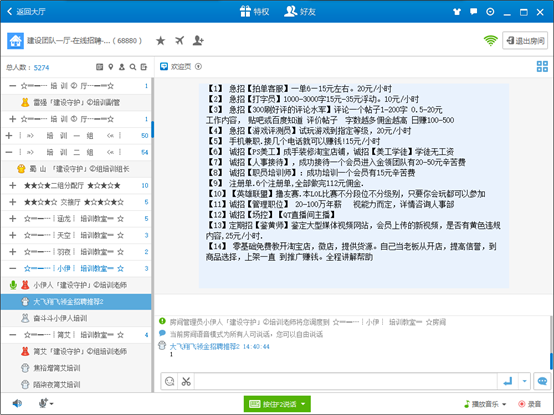Click the star favorite room icon
The height and width of the screenshot is (415, 554).
click(x=160, y=41)
